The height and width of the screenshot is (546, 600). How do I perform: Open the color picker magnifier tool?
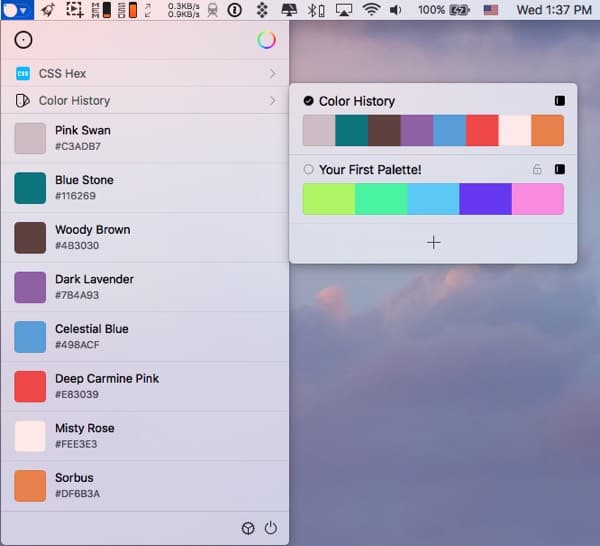click(x=23, y=40)
